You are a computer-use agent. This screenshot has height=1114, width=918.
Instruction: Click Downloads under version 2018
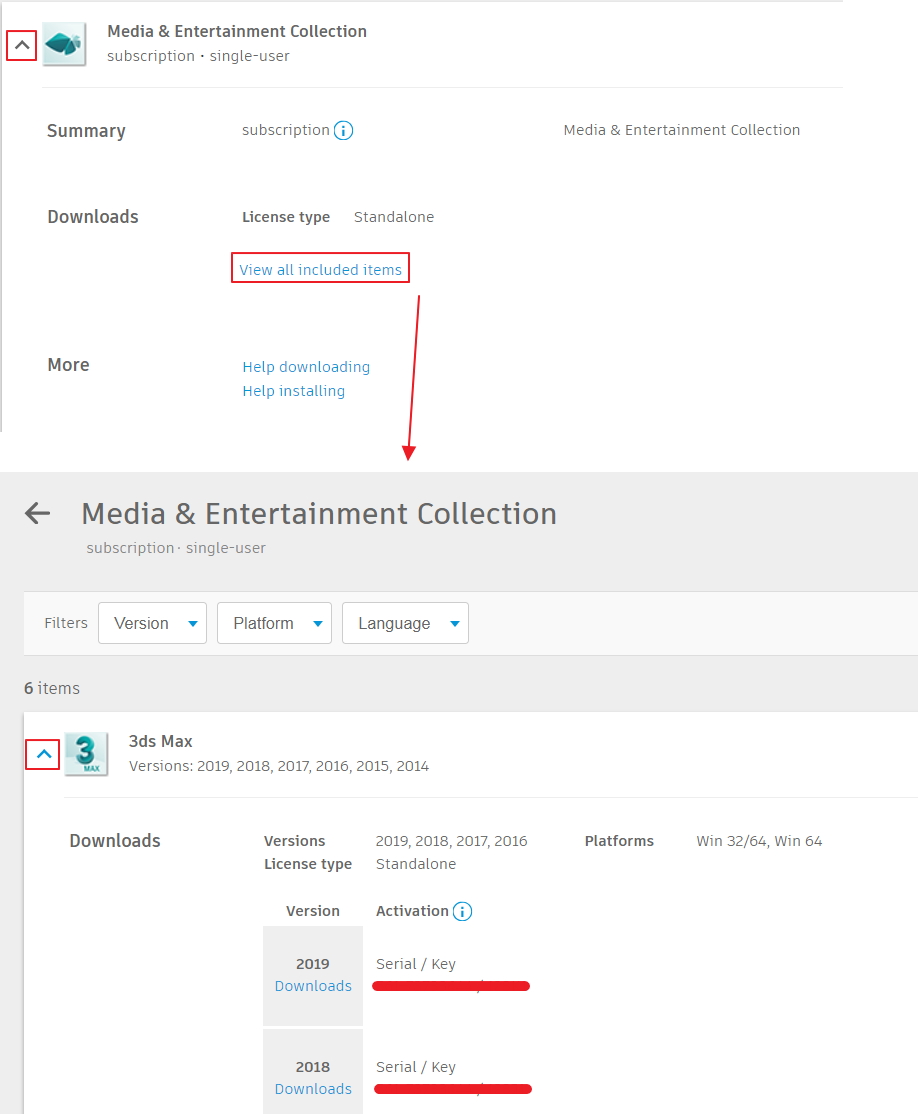click(313, 1089)
